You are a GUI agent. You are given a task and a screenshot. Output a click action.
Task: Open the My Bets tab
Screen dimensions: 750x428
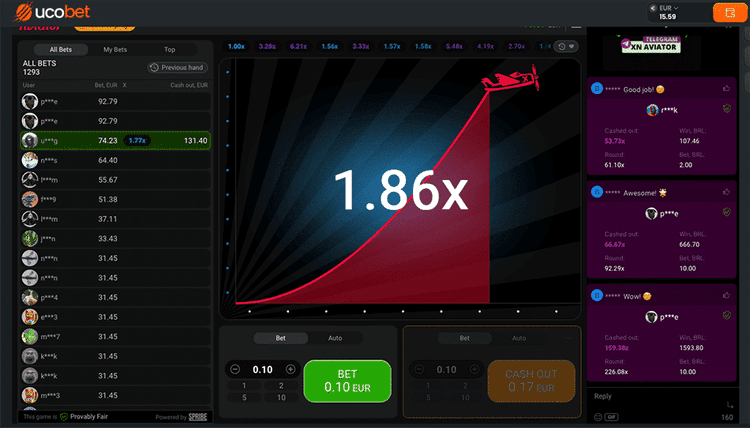[115, 50]
